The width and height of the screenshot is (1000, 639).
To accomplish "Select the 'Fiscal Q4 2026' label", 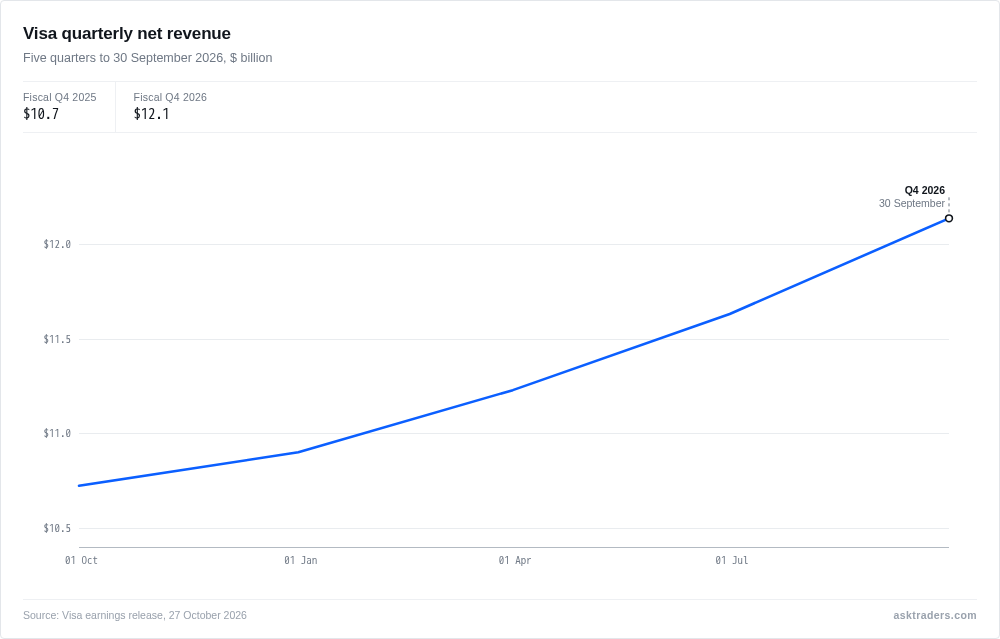I will tap(170, 97).
